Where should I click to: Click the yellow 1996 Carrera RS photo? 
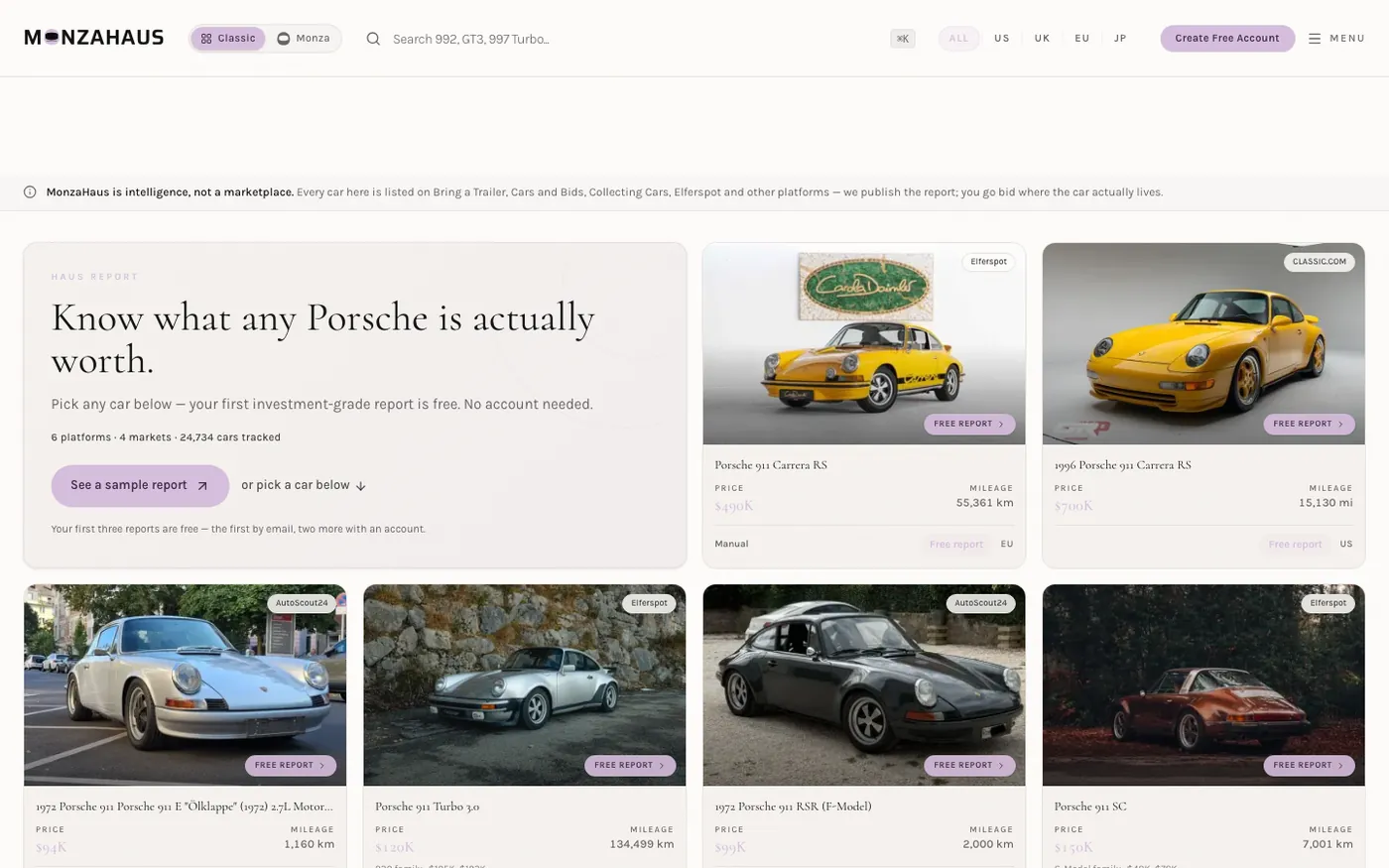1203,344
